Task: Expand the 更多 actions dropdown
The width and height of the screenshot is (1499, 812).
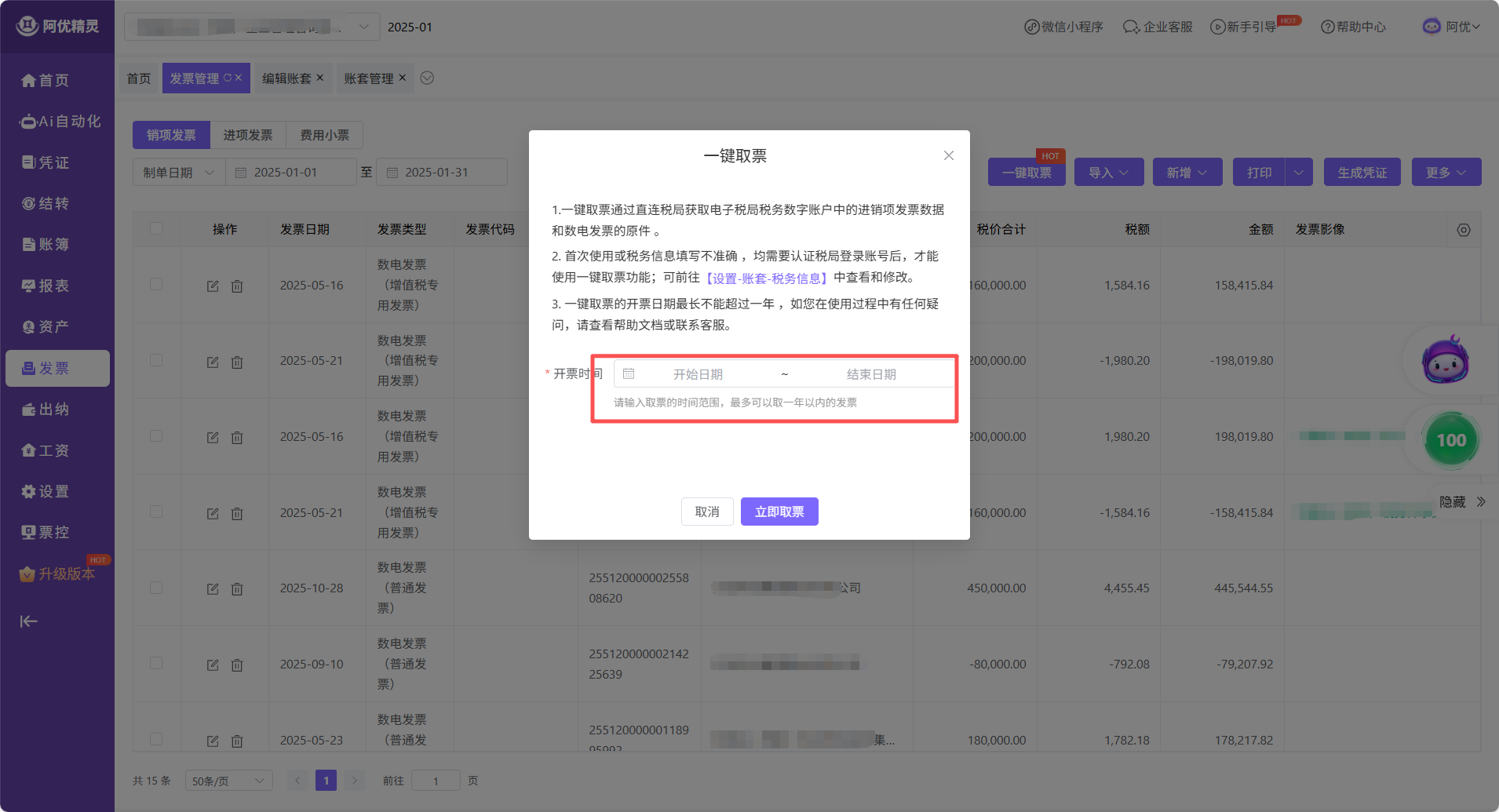Action: pyautogui.click(x=1446, y=173)
